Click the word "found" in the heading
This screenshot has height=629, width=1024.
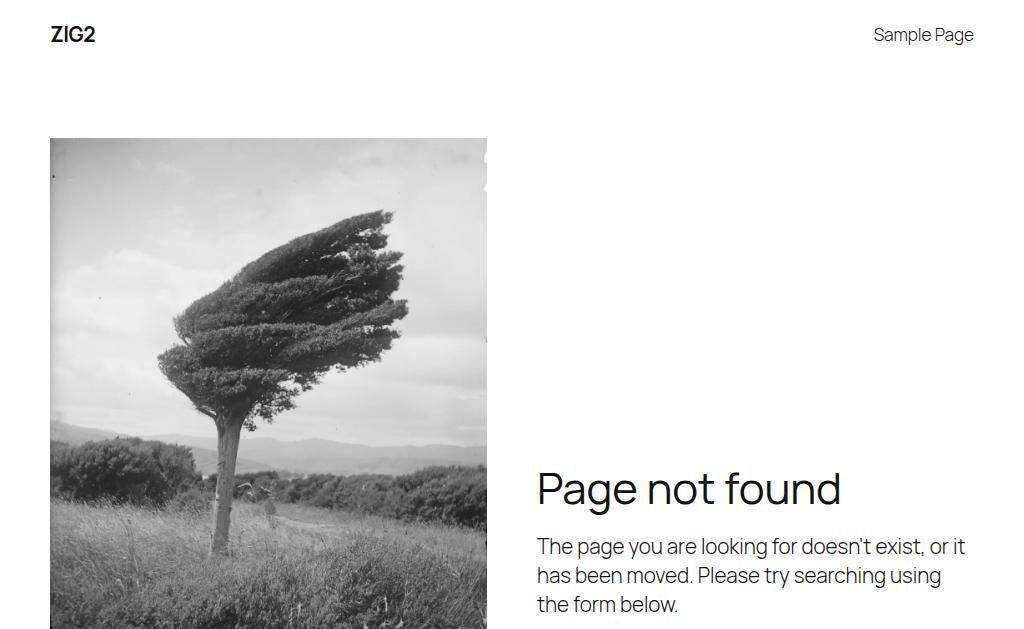782,488
